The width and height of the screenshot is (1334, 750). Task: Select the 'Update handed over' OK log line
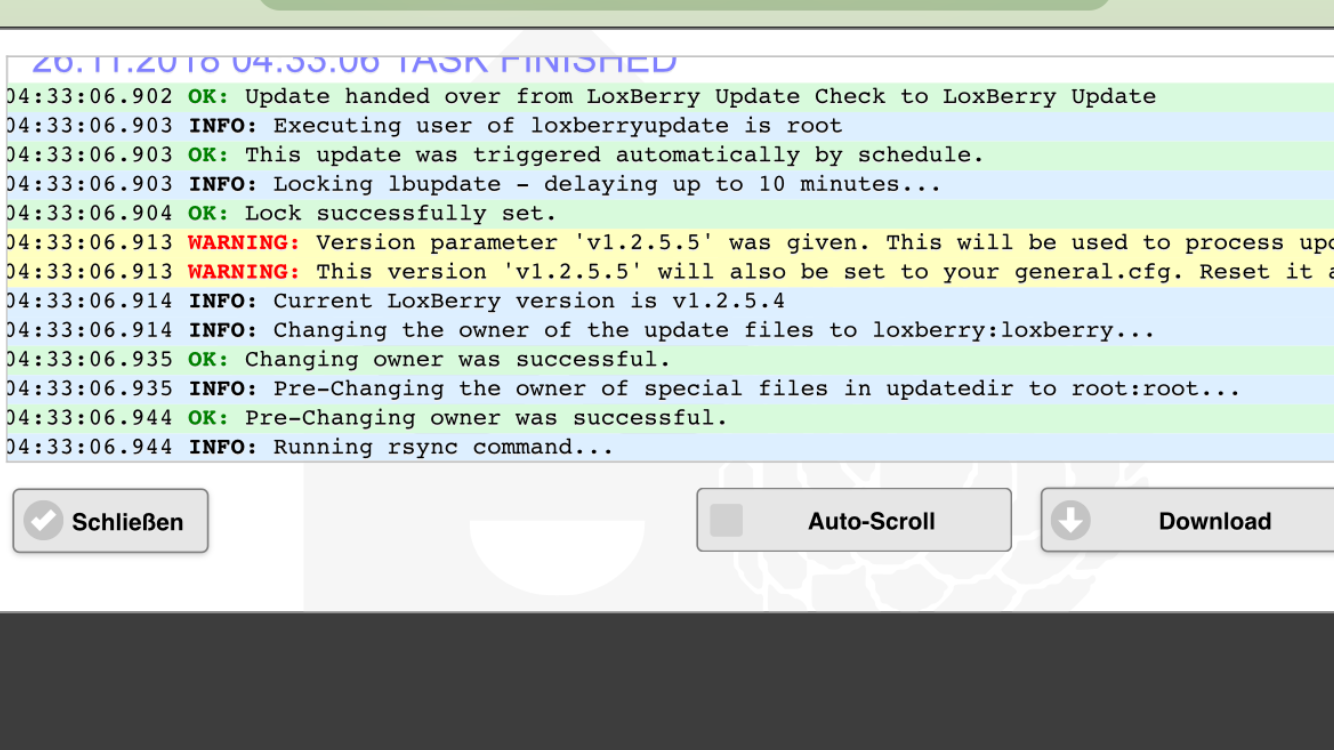point(670,97)
